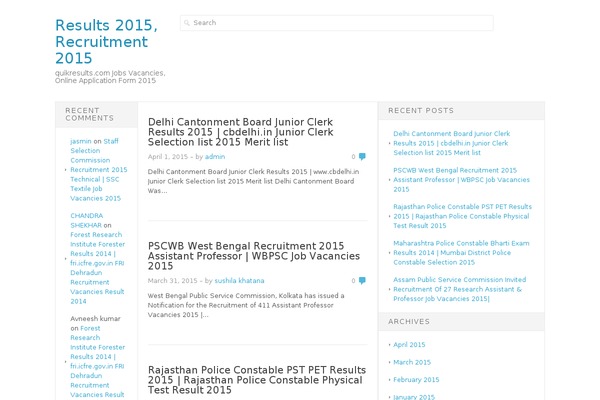Viewport: 600px width, 400px height.
Task: Open PSCWB West Bengal Recruitment article headline
Action: 254,256
